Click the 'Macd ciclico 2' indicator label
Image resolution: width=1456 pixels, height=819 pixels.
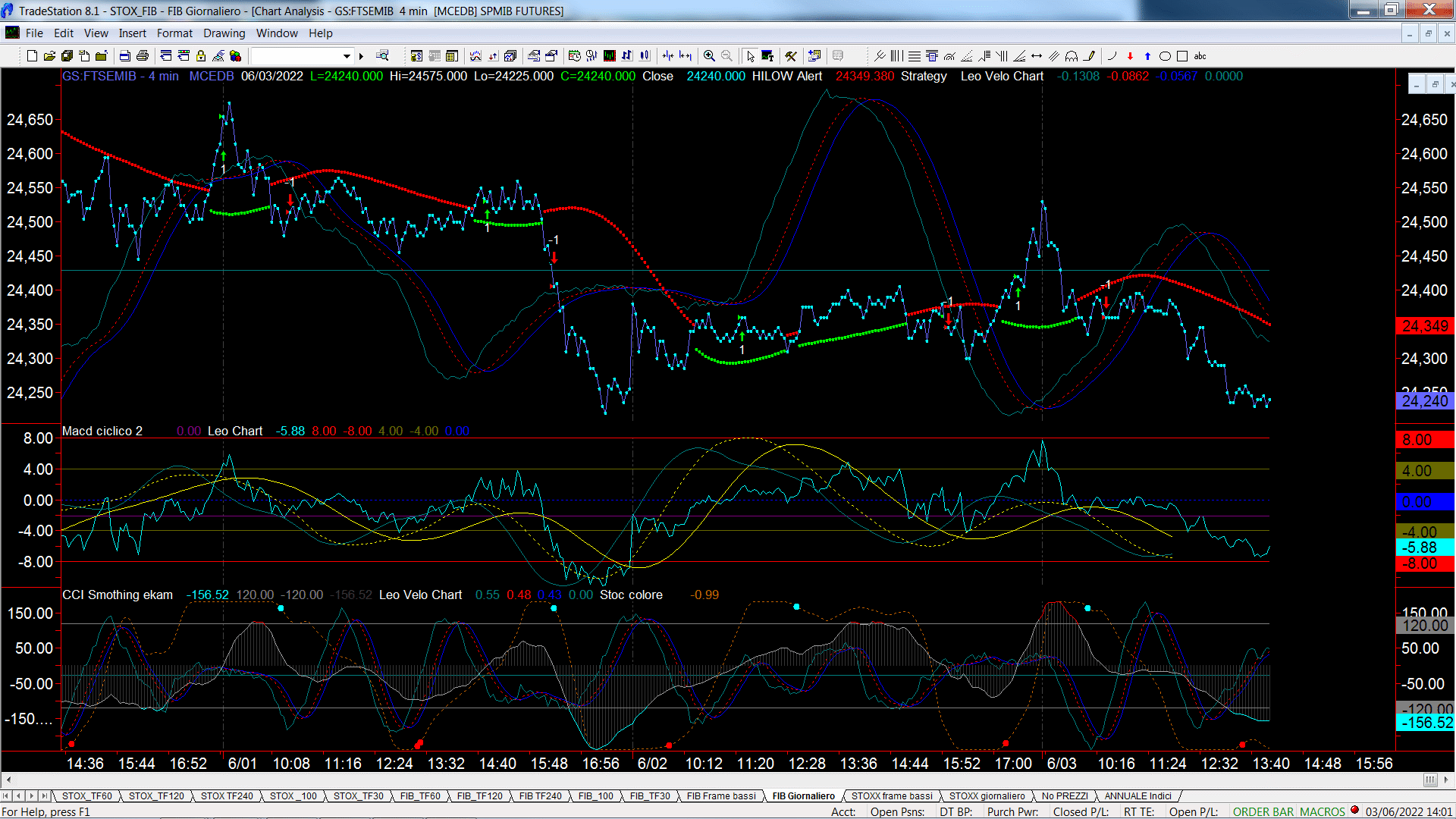[102, 431]
